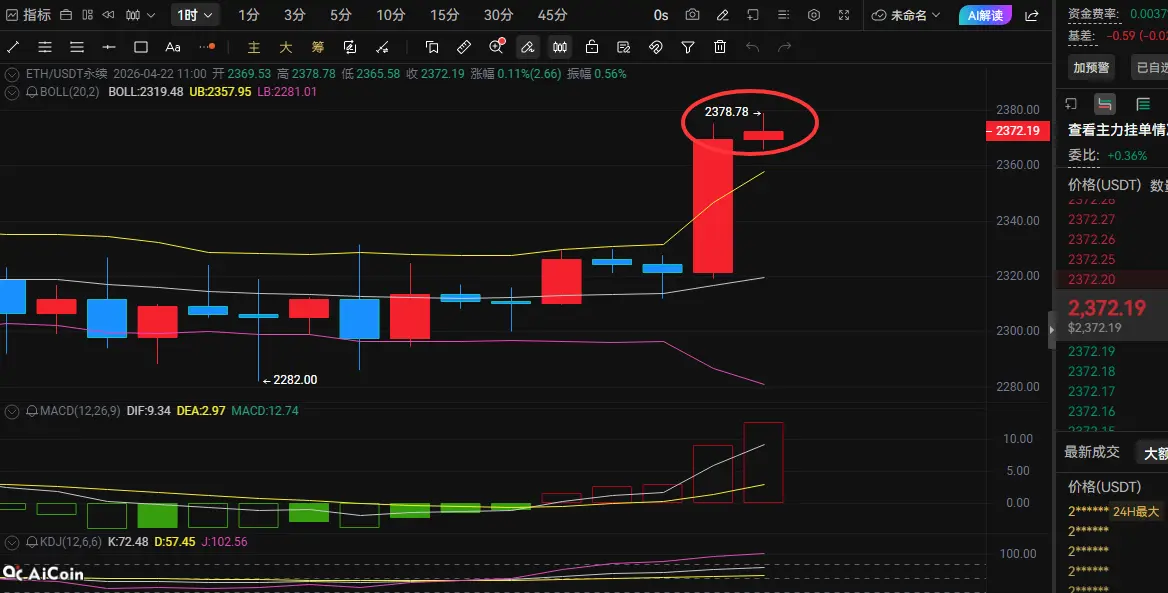Screen dimensions: 1168x593
Task: Click the 最新成交 latest trades tab
Action: click(1092, 452)
